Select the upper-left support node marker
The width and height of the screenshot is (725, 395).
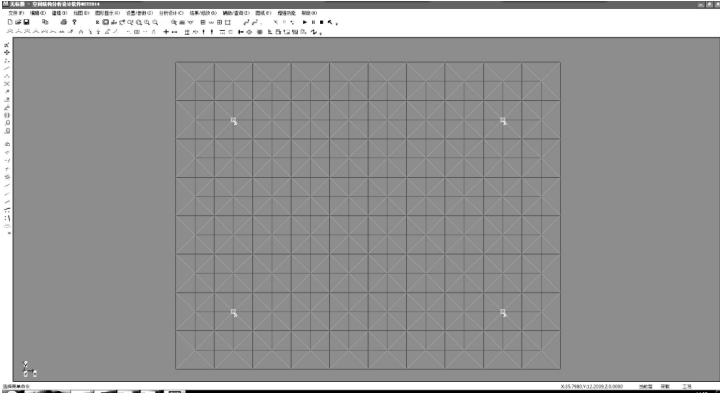pyautogui.click(x=234, y=121)
